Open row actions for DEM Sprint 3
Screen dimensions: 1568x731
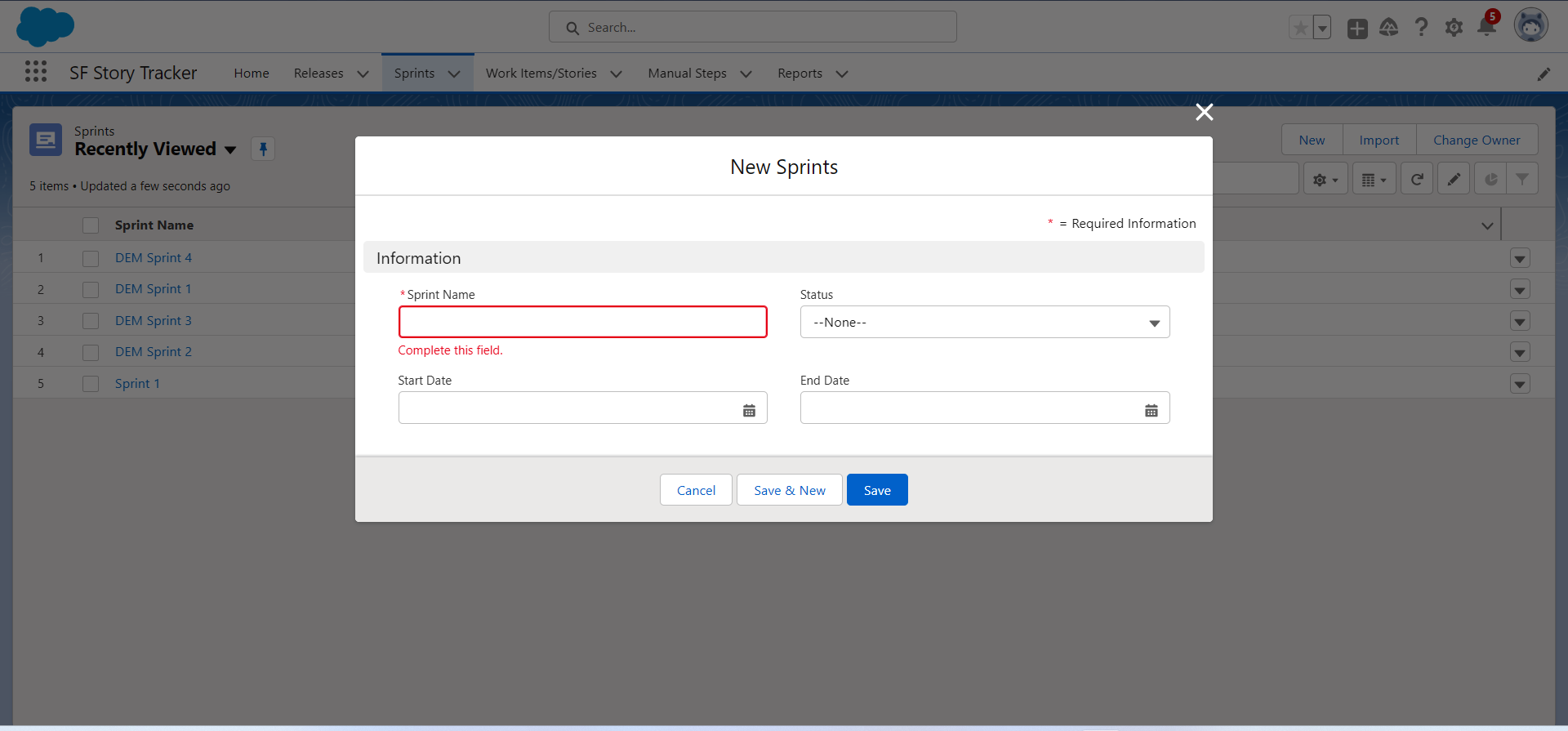(x=1520, y=321)
